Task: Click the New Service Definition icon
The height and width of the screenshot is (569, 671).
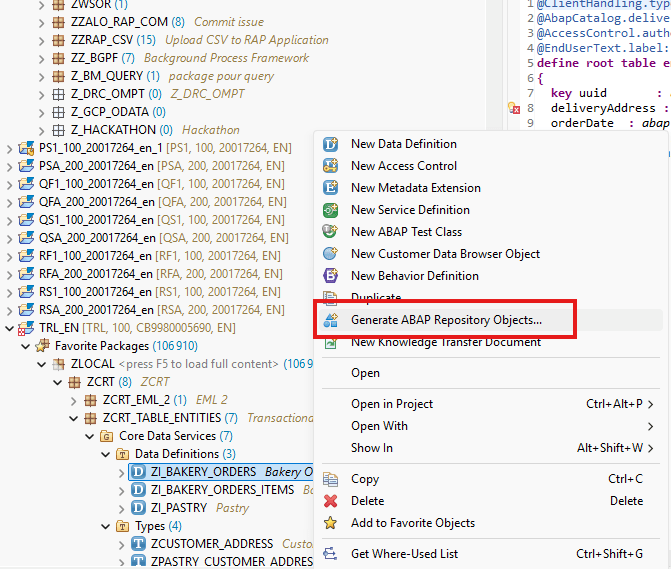Action: point(331,210)
